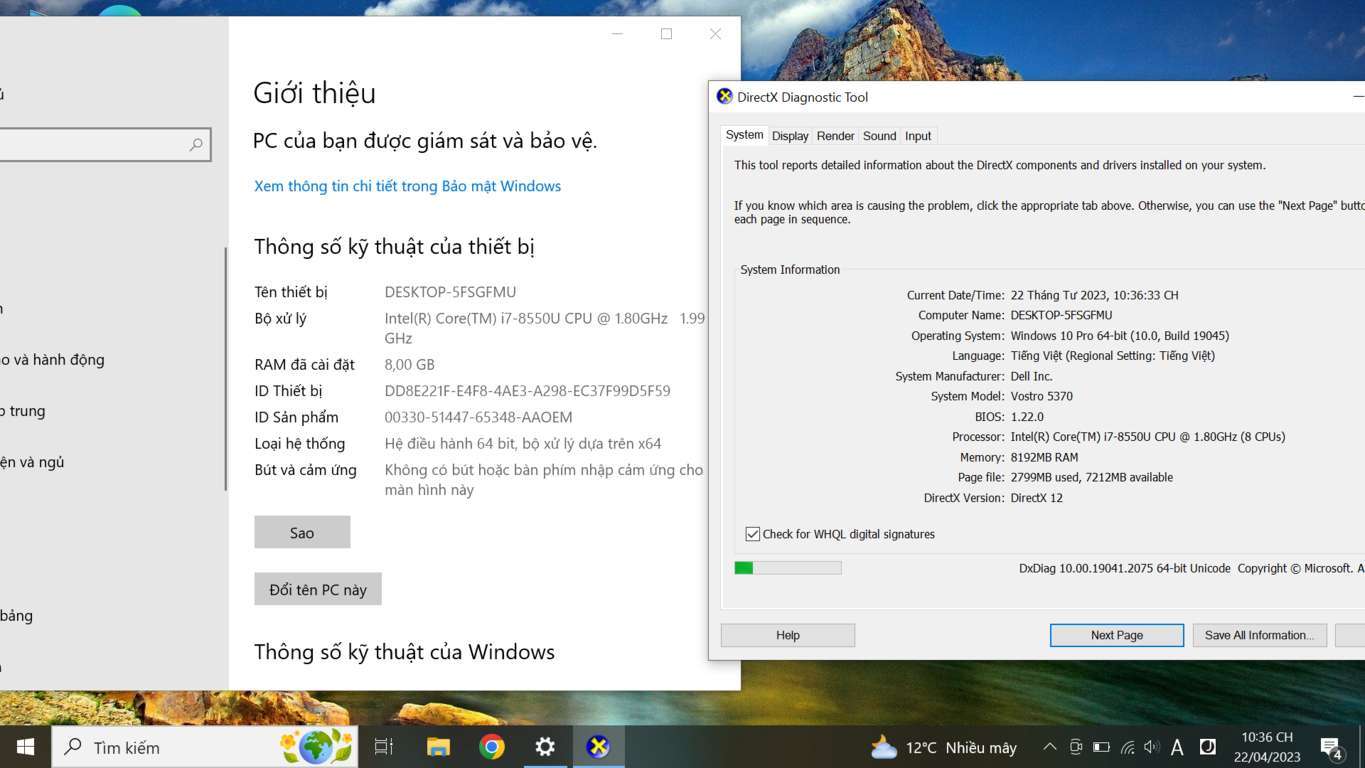1365x768 pixels.
Task: Switch to the System tab in DxDiag
Action: 744,135
